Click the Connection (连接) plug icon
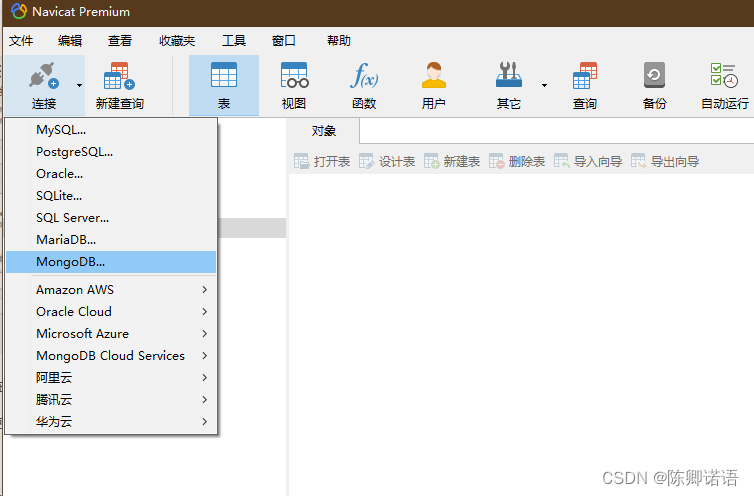 tap(43, 76)
